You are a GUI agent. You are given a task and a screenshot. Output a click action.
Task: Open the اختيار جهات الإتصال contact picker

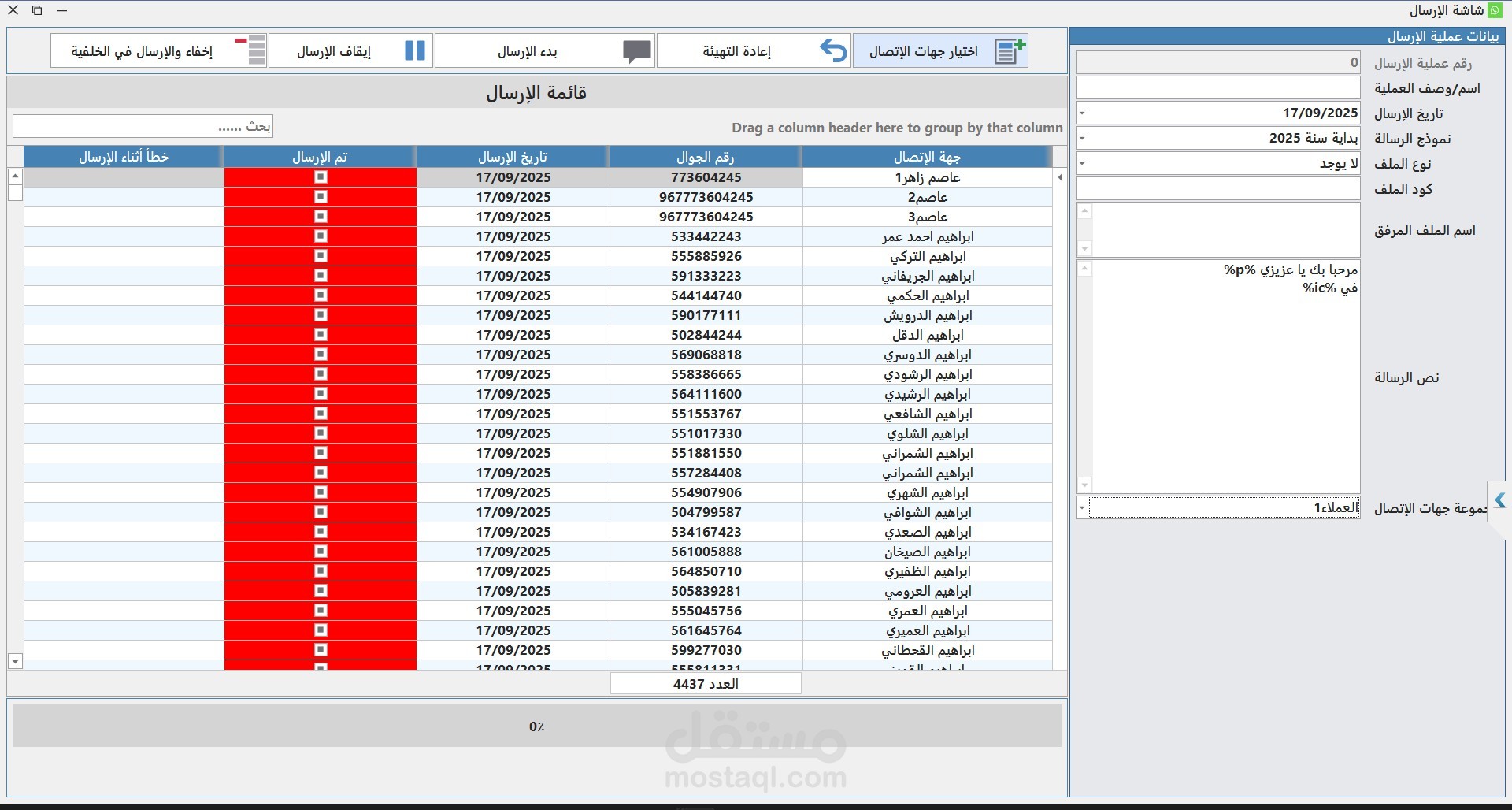click(x=940, y=50)
